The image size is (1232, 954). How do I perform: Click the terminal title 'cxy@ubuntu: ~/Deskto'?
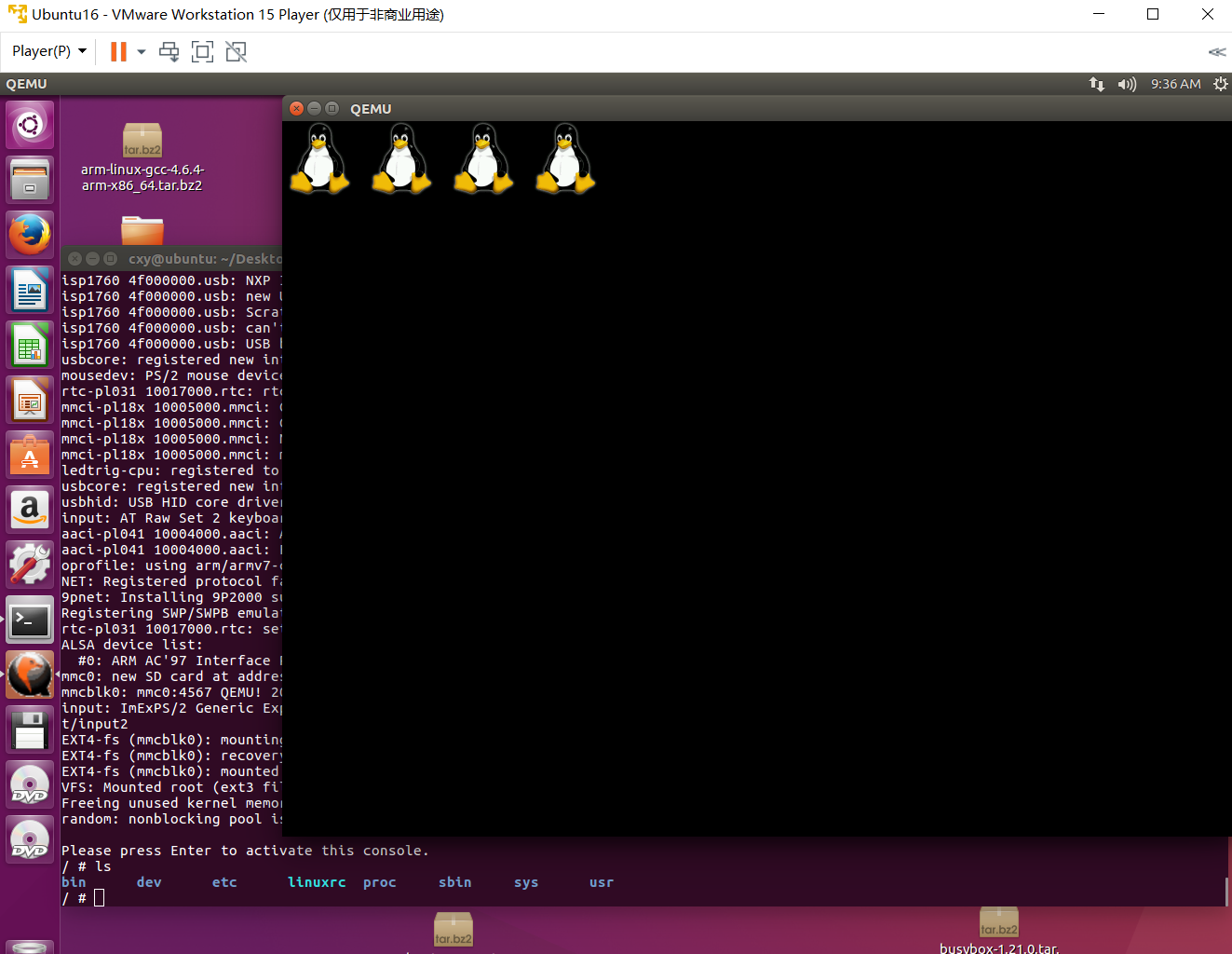[205, 259]
